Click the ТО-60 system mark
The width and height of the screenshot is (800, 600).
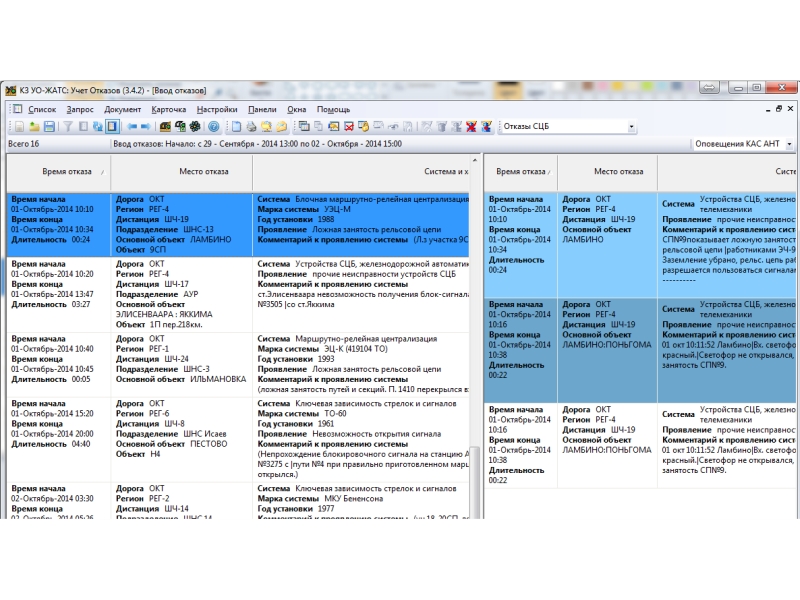pos(335,414)
